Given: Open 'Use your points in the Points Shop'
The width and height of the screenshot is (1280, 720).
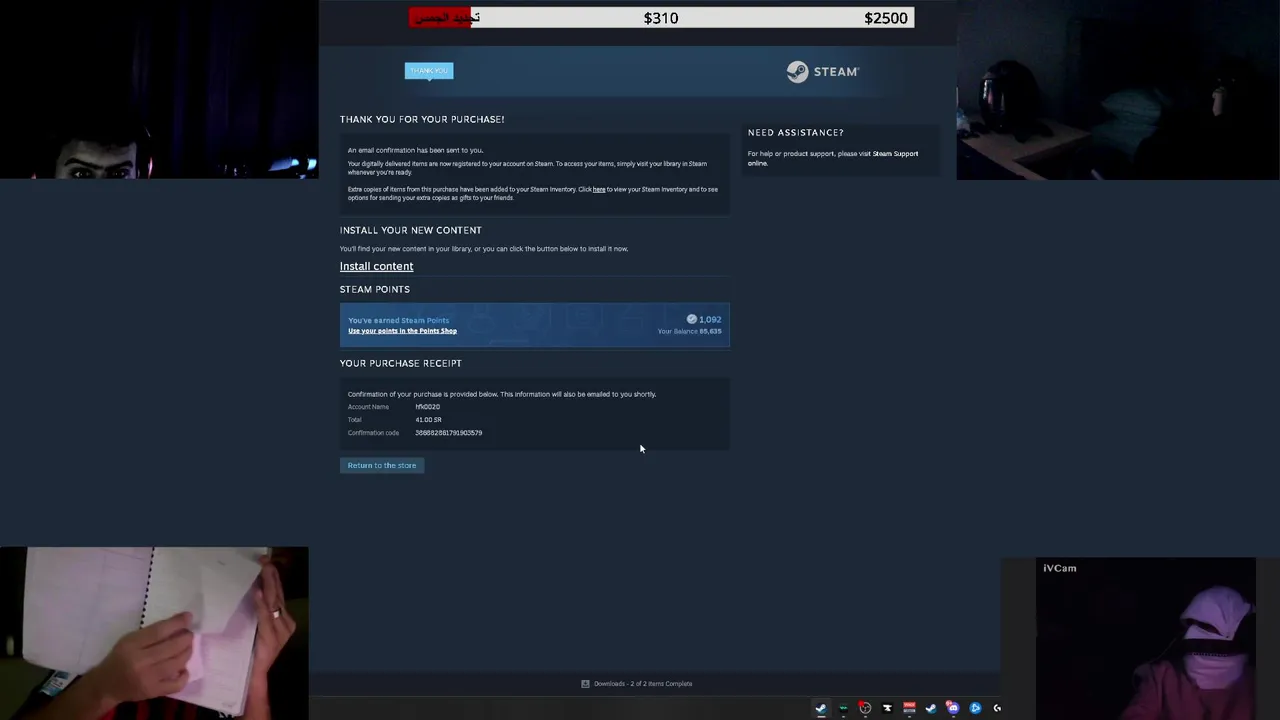Looking at the screenshot, I should [x=402, y=331].
